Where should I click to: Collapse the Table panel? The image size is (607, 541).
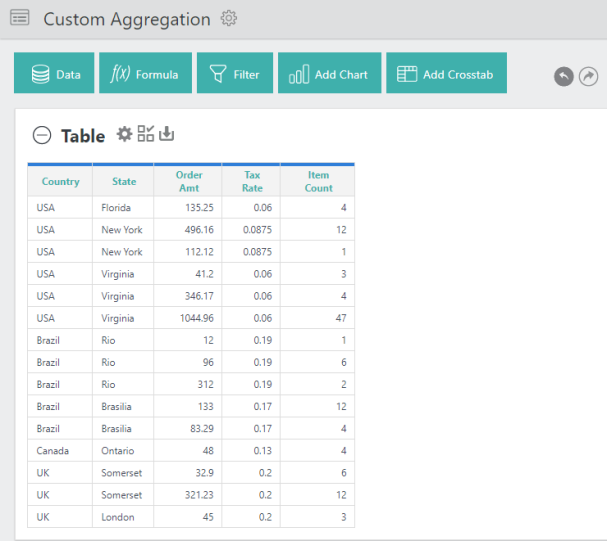pyautogui.click(x=42, y=135)
